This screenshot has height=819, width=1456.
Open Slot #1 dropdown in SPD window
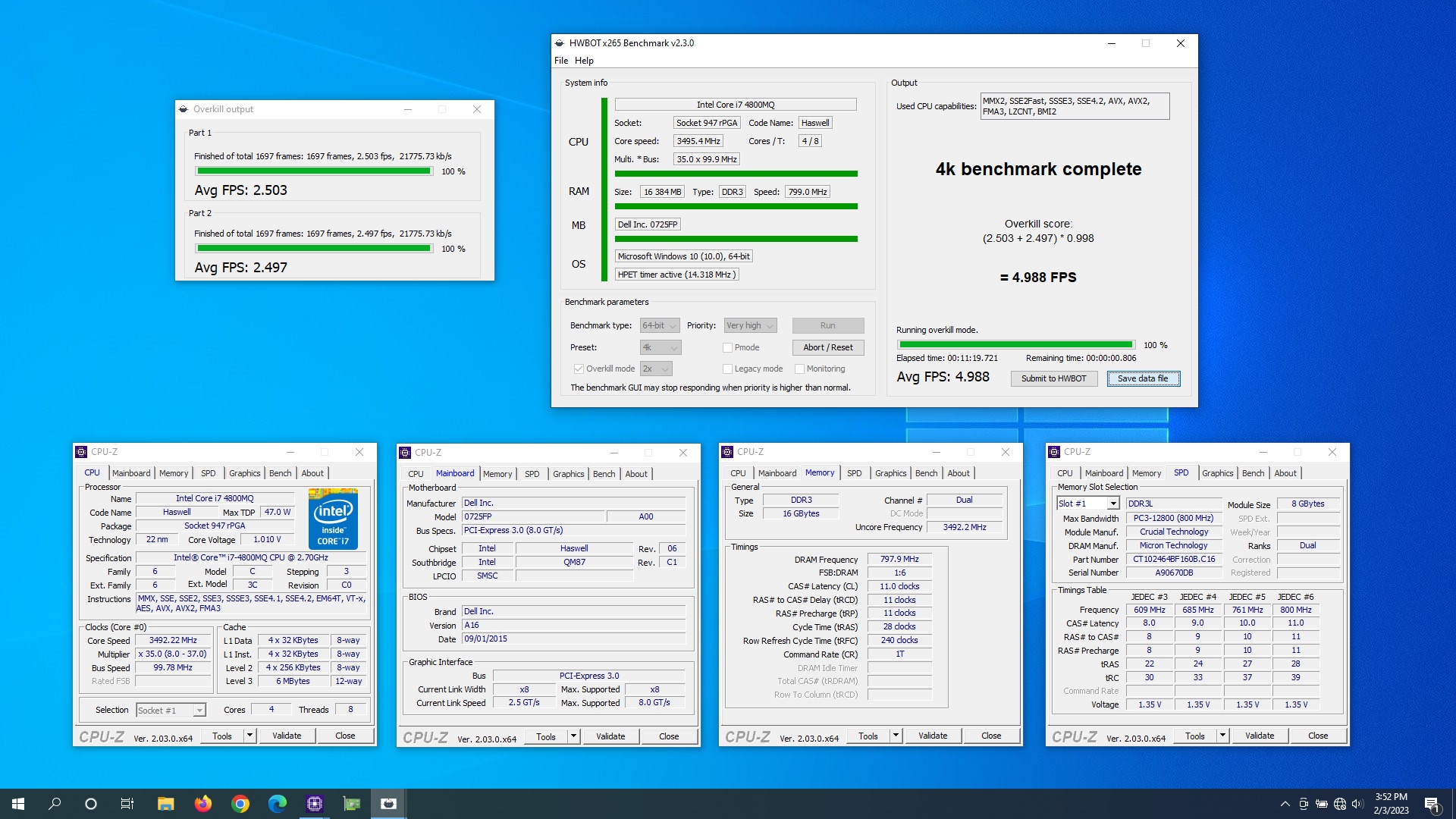point(1088,504)
